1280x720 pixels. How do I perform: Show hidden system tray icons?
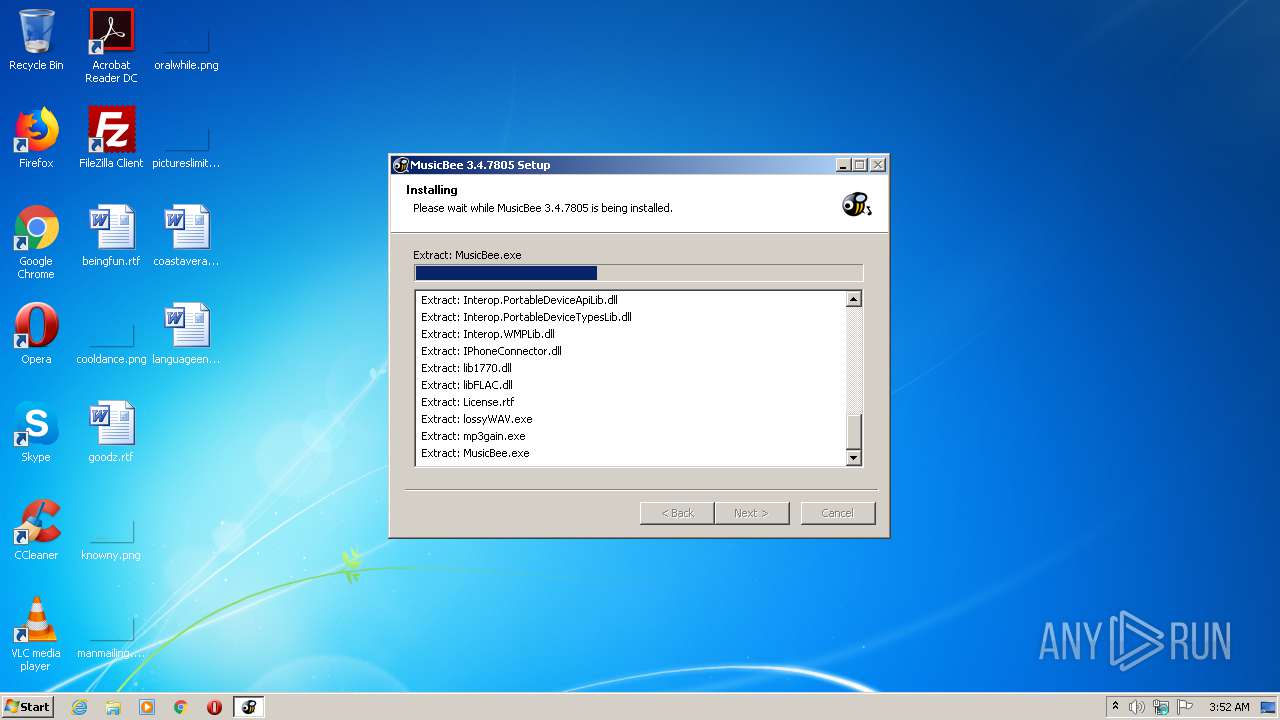point(1115,707)
